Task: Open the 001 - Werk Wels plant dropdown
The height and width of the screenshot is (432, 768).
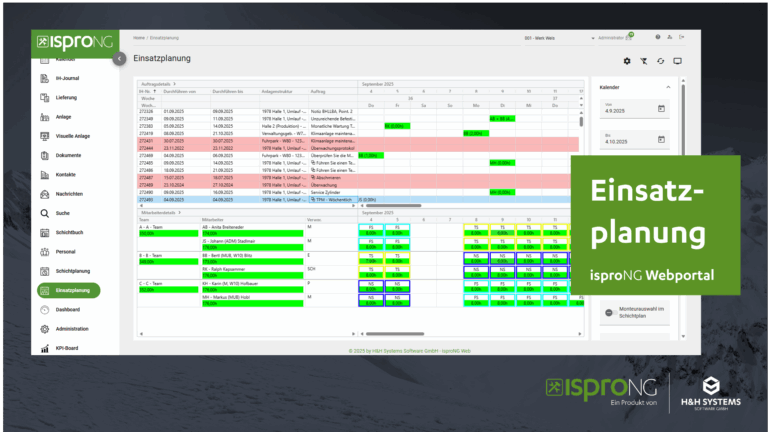Action: click(559, 38)
